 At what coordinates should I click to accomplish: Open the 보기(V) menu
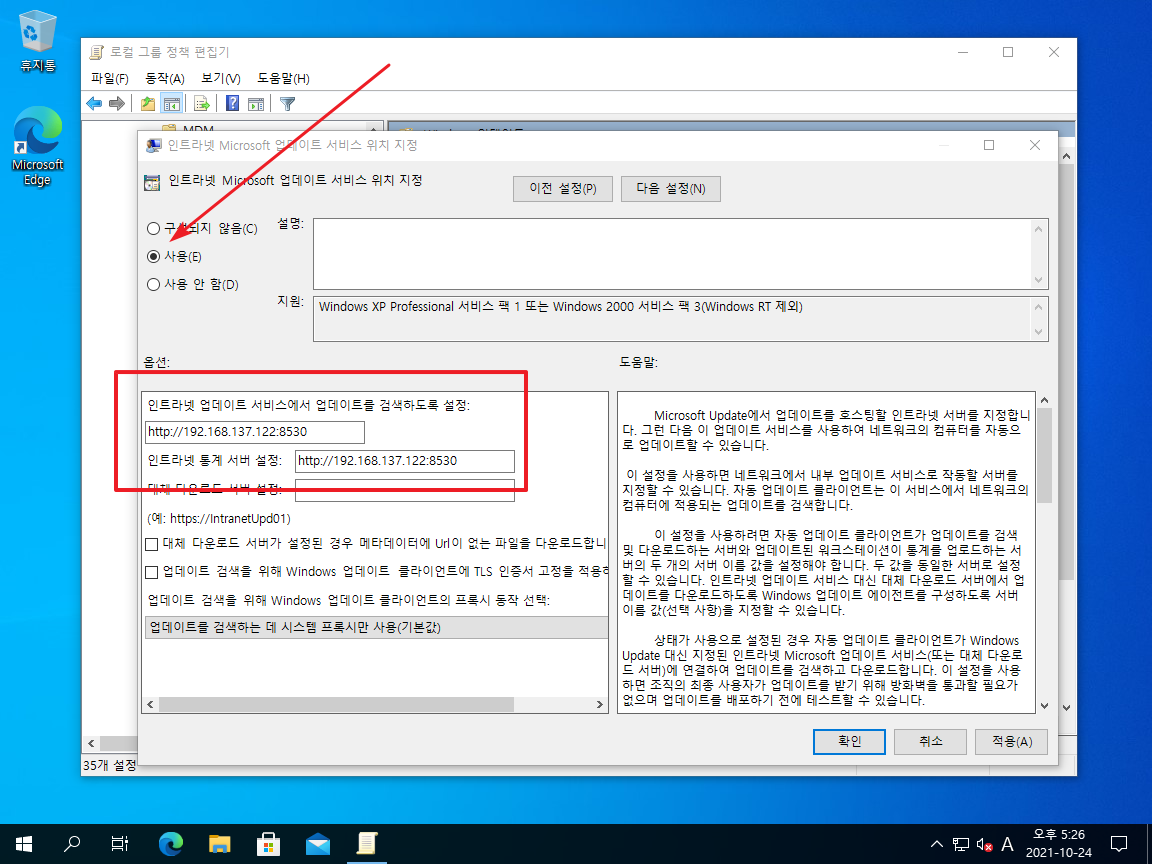tap(221, 79)
